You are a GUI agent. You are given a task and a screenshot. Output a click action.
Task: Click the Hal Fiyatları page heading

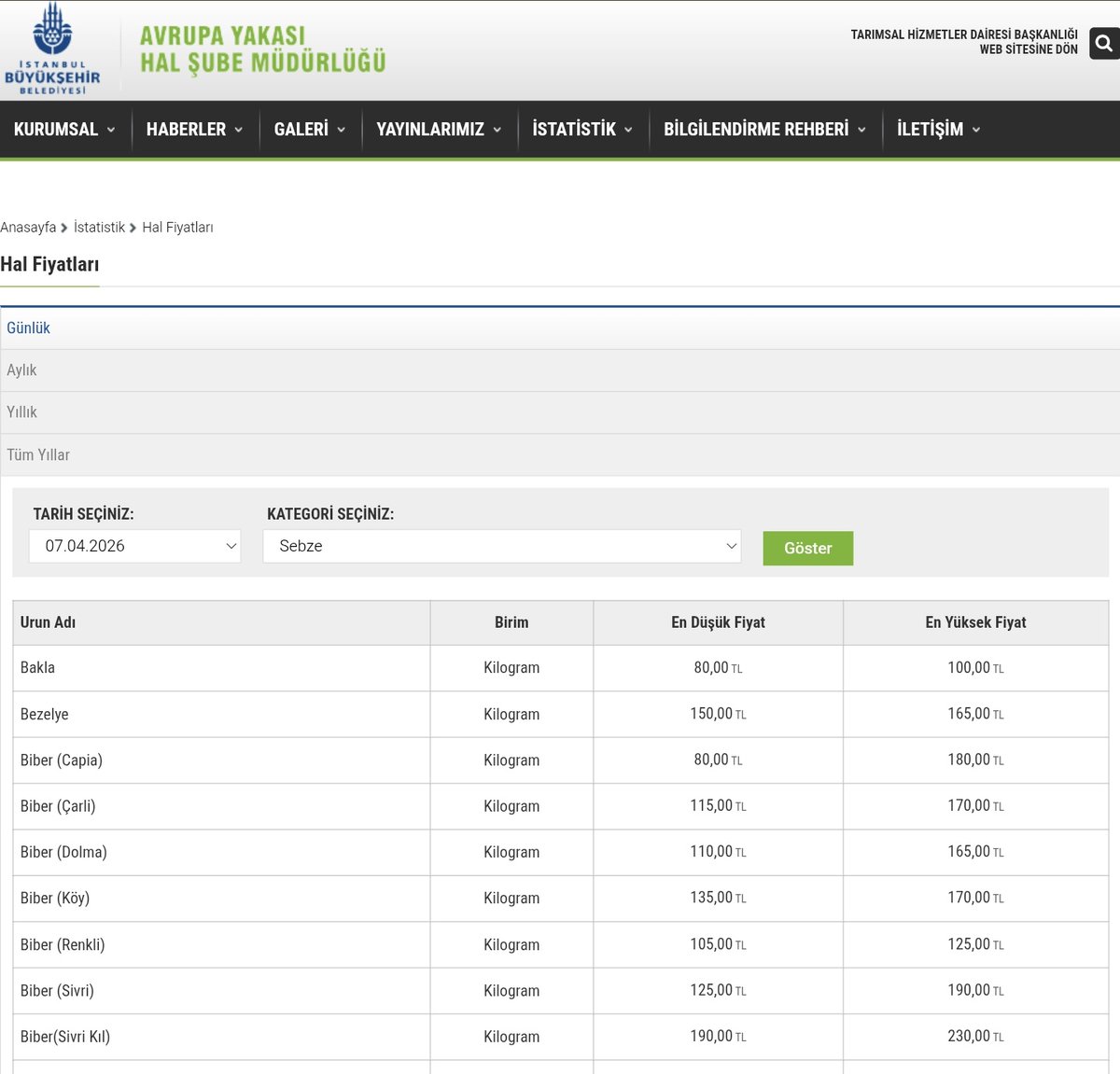49,265
